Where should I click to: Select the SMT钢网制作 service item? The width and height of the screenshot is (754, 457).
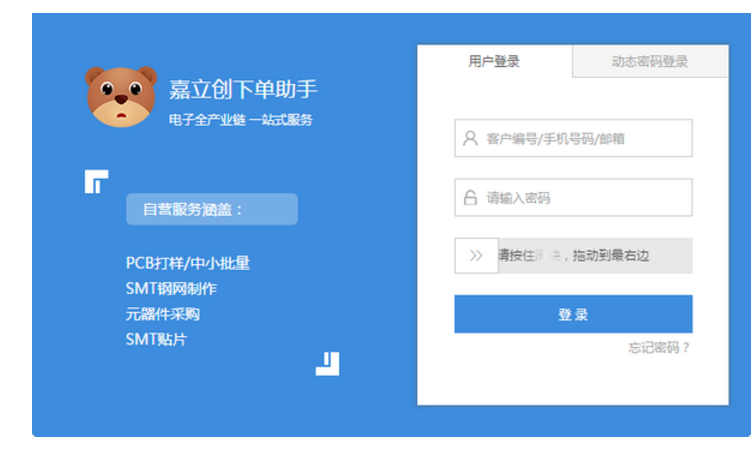pos(171,289)
